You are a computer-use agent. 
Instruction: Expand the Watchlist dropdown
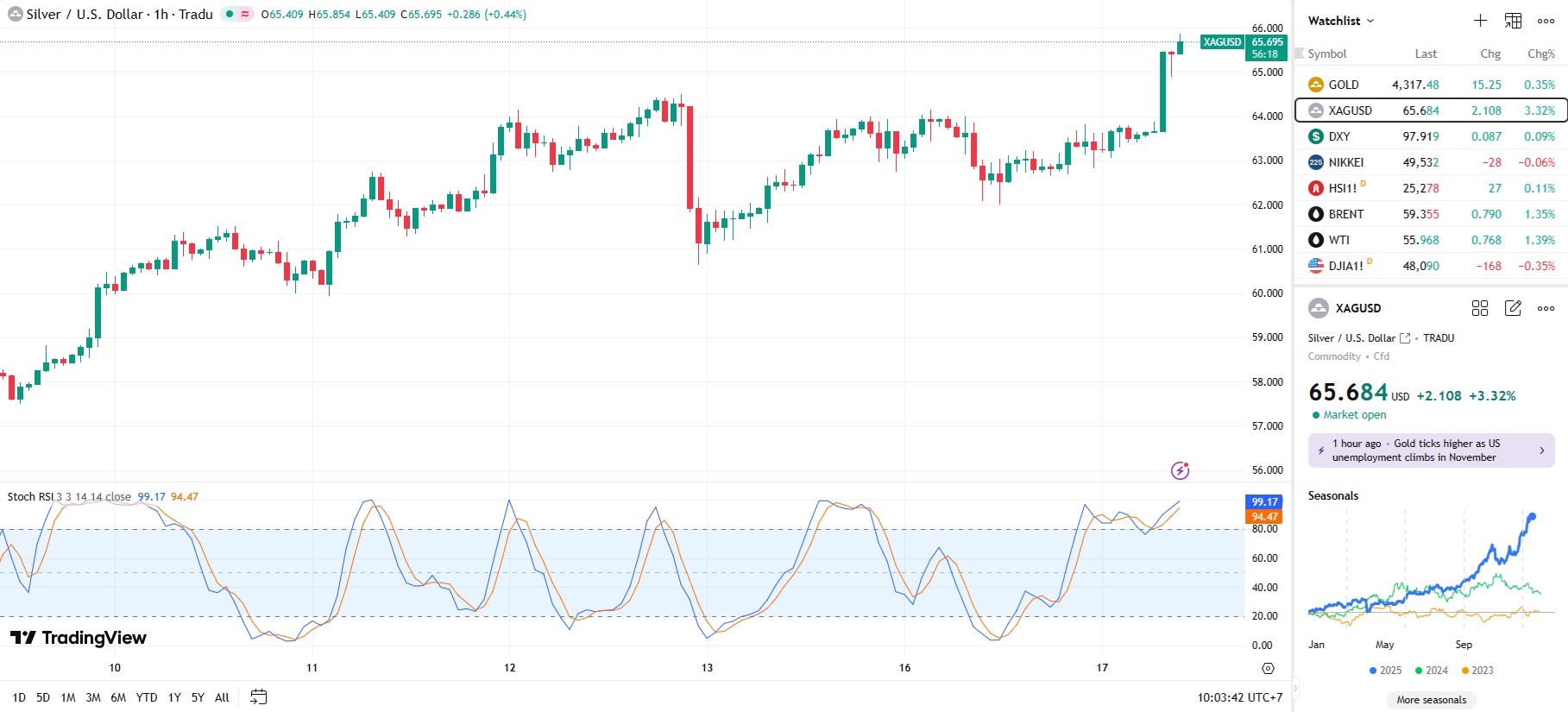[x=1341, y=21]
